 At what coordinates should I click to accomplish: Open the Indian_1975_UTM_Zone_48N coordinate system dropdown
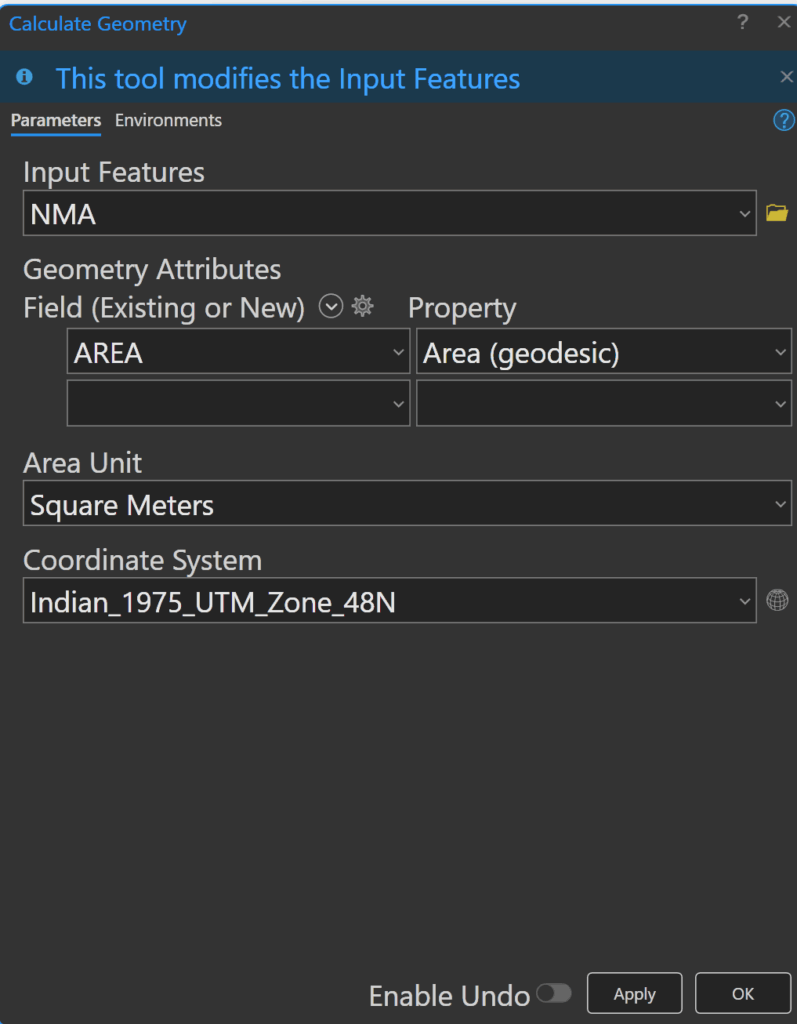coord(743,601)
